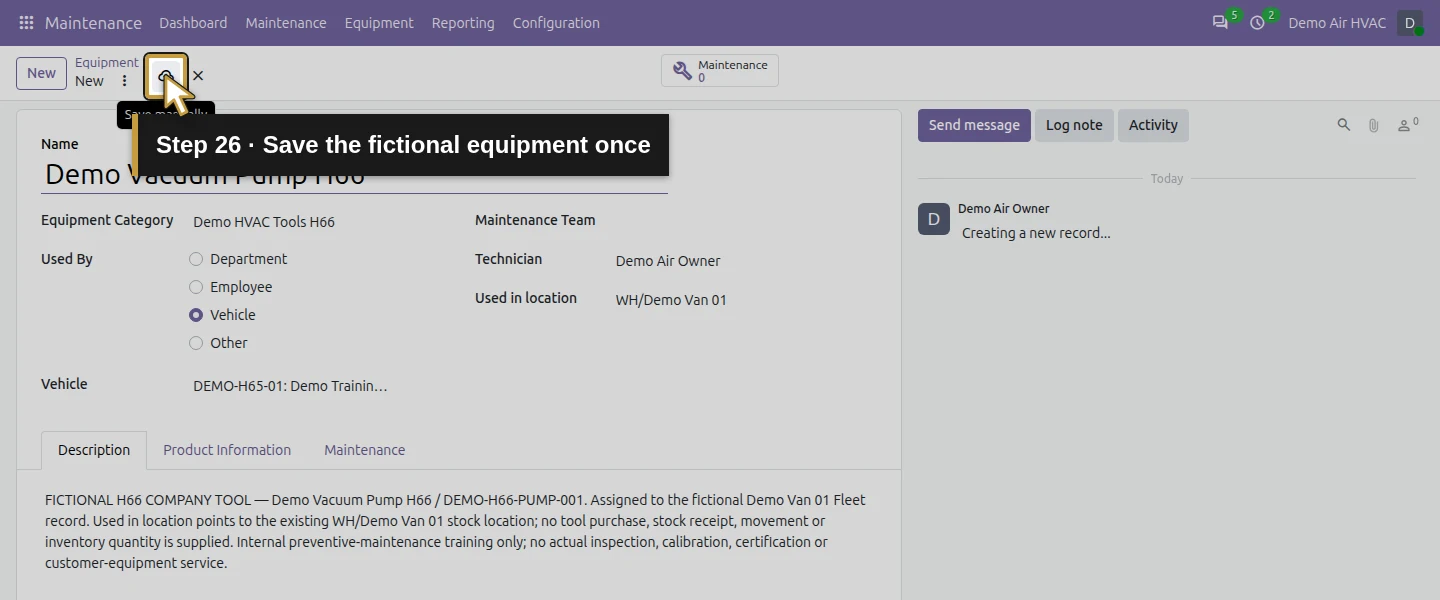Open the Reporting menu
1440x600 pixels.
click(463, 23)
